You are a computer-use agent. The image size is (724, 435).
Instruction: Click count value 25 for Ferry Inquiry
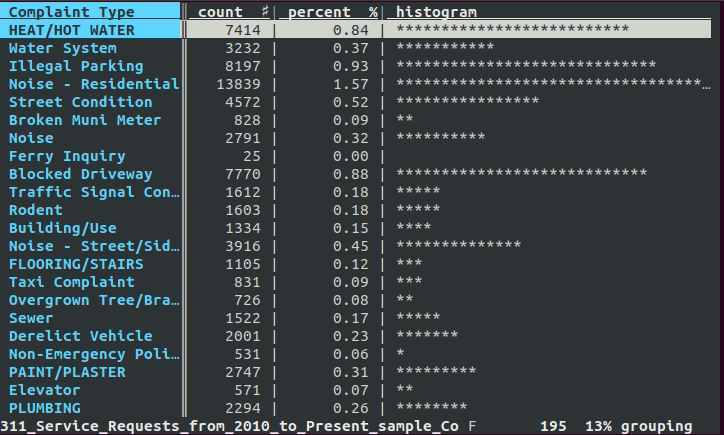pos(252,156)
